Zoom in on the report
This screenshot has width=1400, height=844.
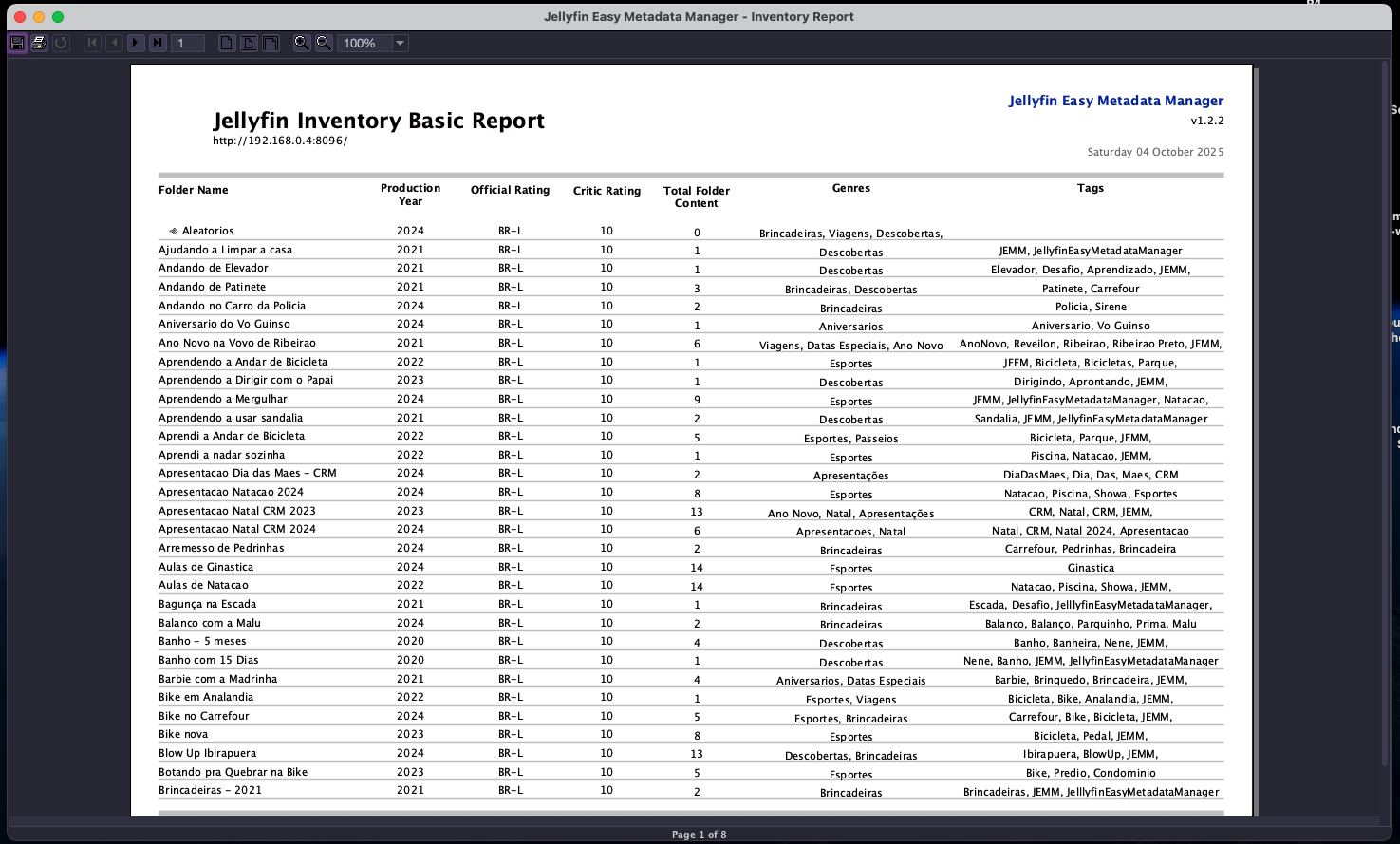pos(302,43)
